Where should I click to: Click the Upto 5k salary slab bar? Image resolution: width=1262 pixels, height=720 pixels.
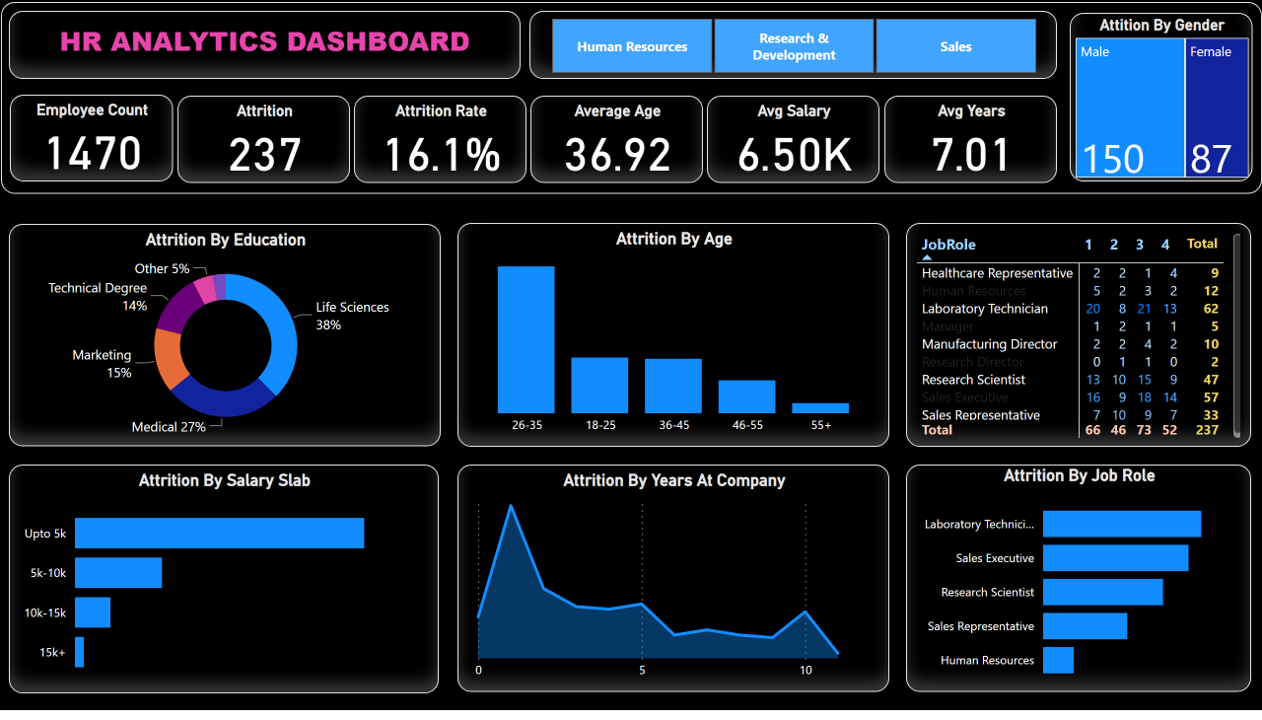pyautogui.click(x=219, y=533)
